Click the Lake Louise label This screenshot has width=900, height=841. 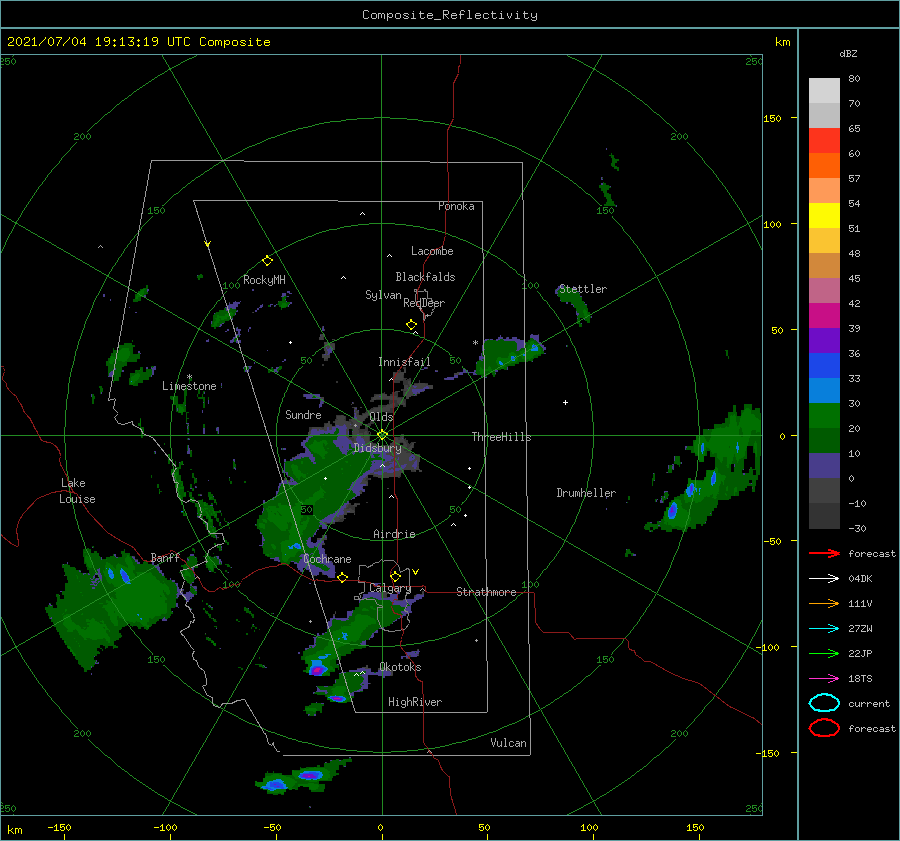tap(77, 491)
